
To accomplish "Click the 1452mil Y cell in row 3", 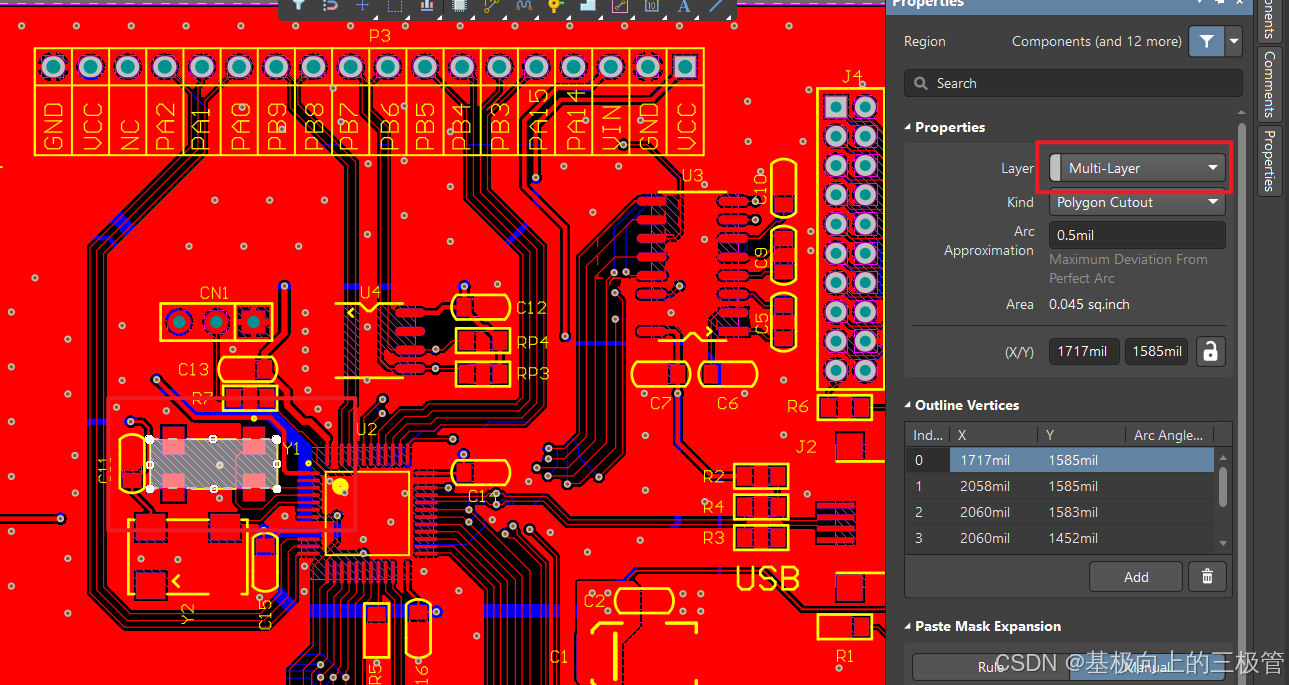I will coord(1073,538).
